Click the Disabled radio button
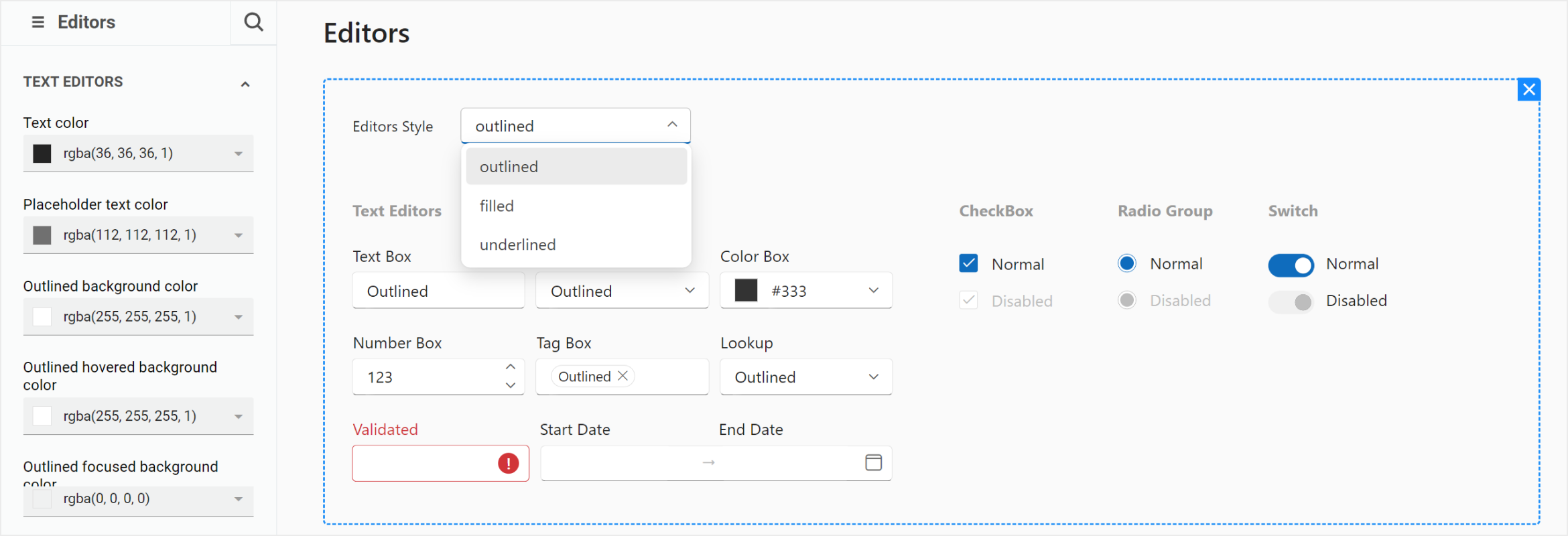Viewport: 1568px width, 536px height. pyautogui.click(x=1127, y=300)
